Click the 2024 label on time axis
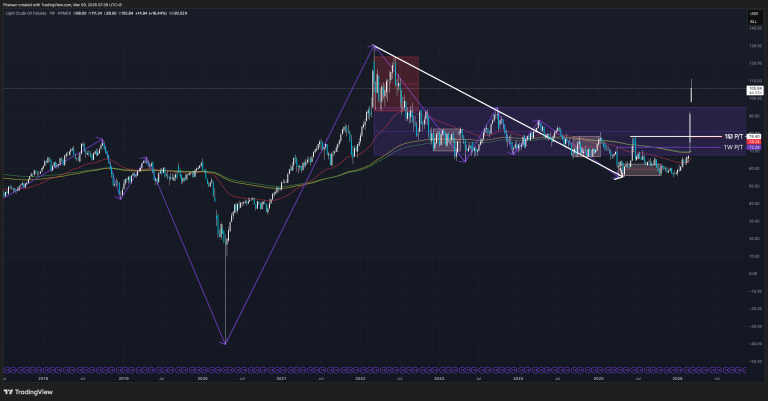 tap(518, 378)
